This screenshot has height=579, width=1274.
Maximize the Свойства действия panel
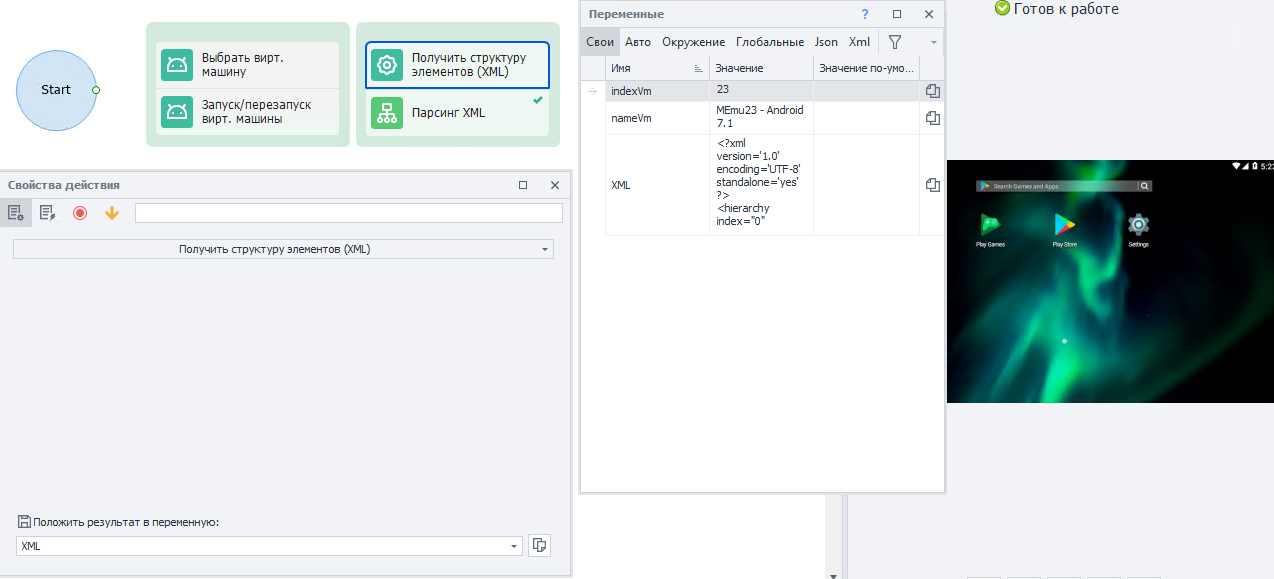(523, 185)
